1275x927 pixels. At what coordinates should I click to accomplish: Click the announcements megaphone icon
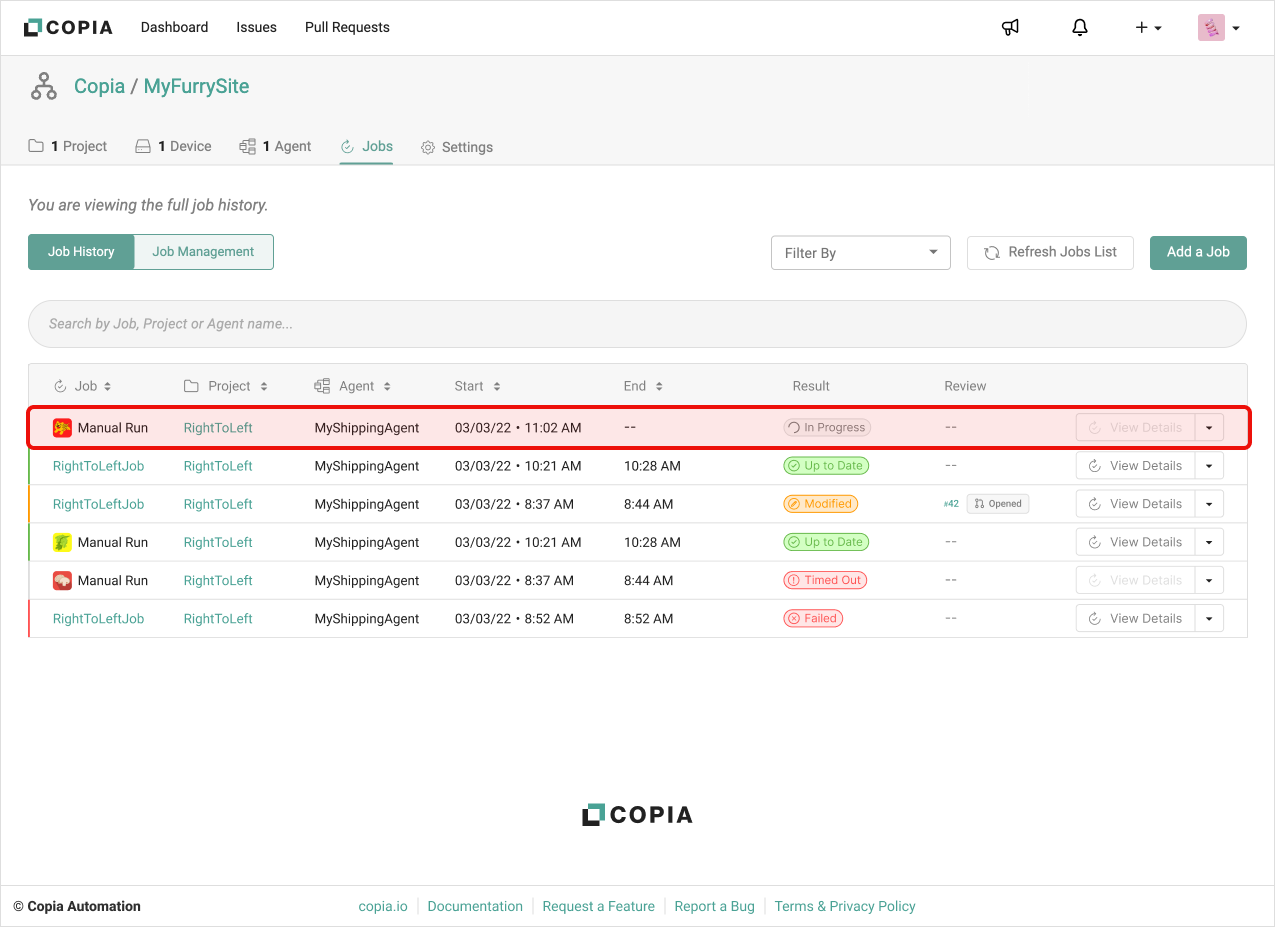pos(1010,28)
